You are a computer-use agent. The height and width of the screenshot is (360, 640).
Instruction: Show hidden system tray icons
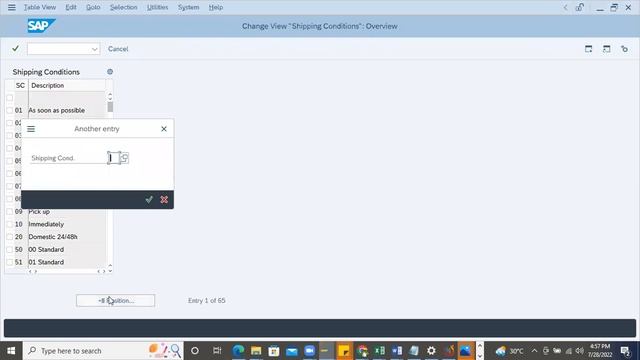click(534, 351)
